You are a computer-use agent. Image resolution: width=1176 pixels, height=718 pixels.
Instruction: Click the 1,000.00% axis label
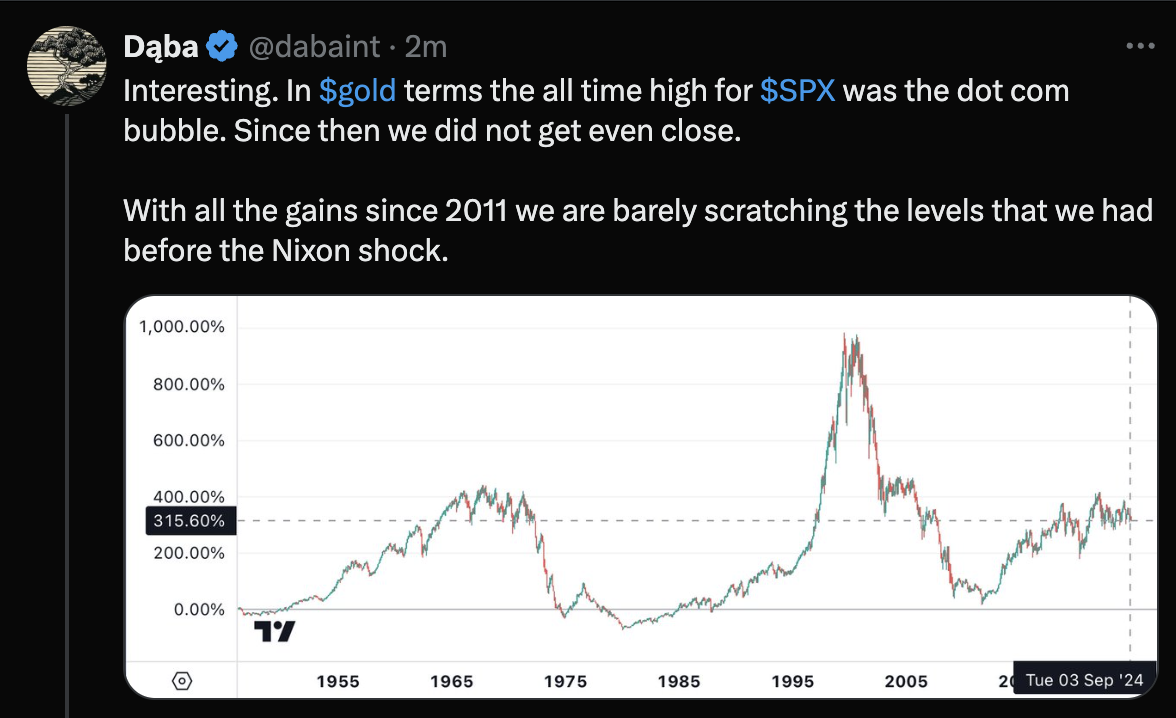pyautogui.click(x=182, y=327)
